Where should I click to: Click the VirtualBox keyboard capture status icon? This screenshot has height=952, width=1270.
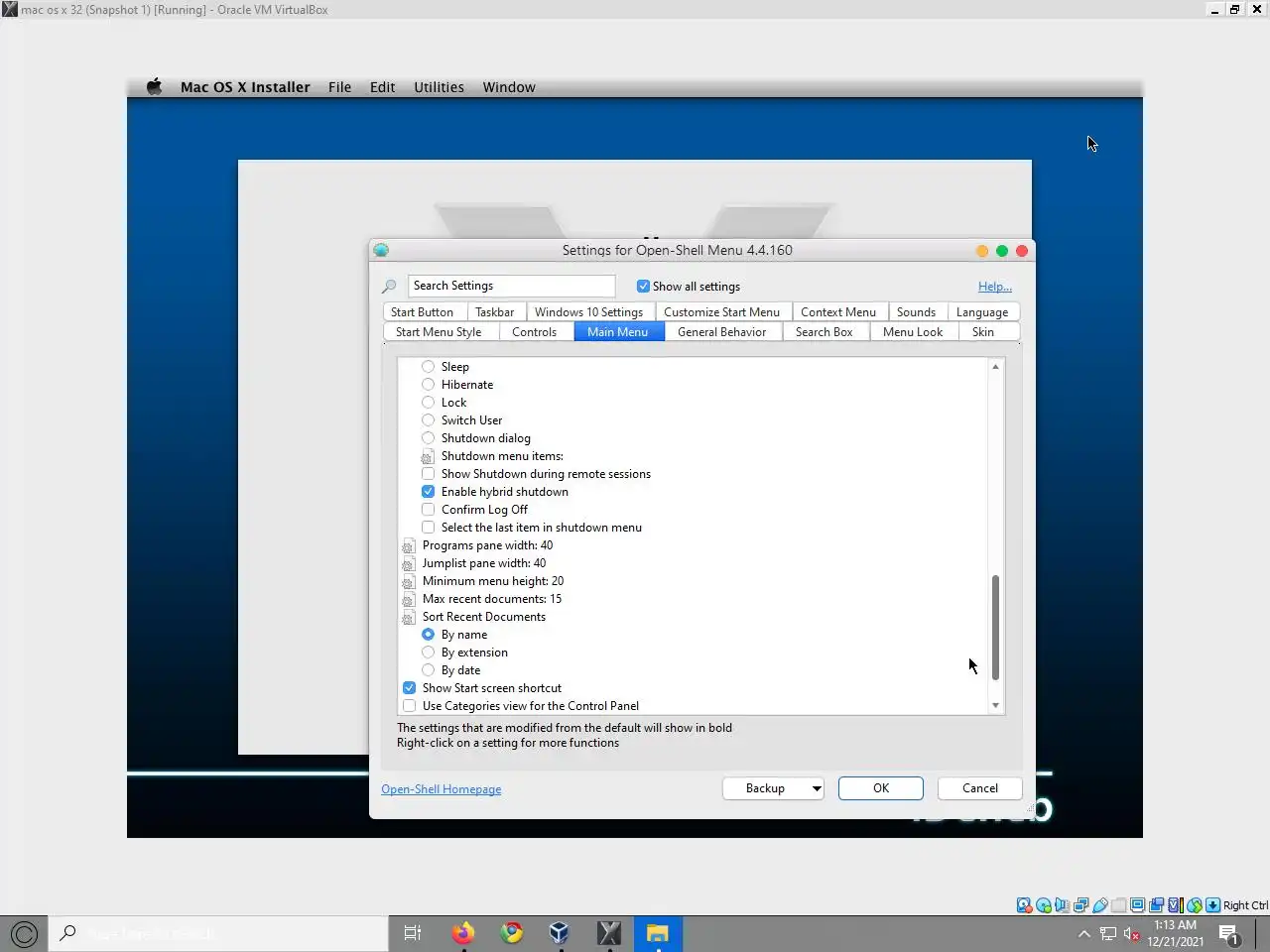pos(1212,904)
